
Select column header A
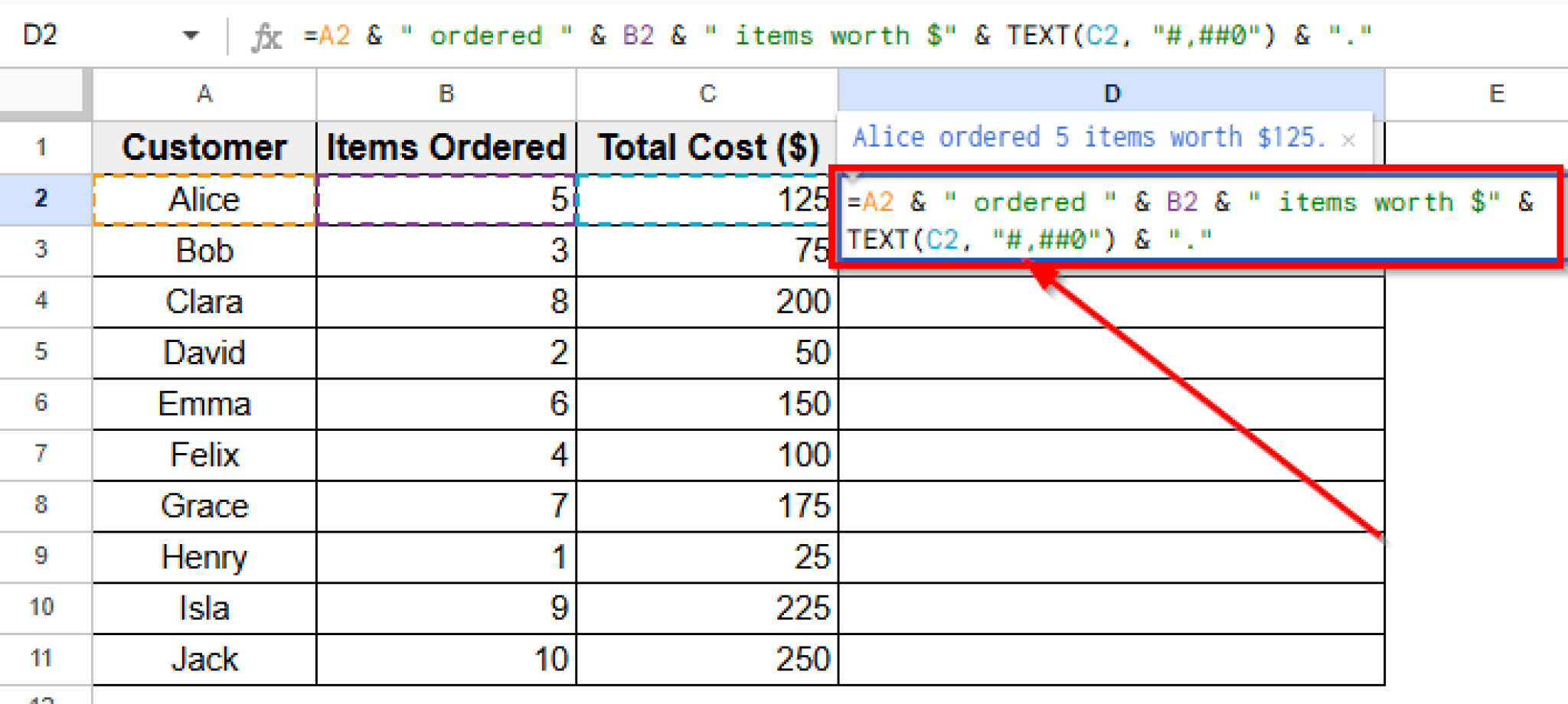click(x=203, y=93)
